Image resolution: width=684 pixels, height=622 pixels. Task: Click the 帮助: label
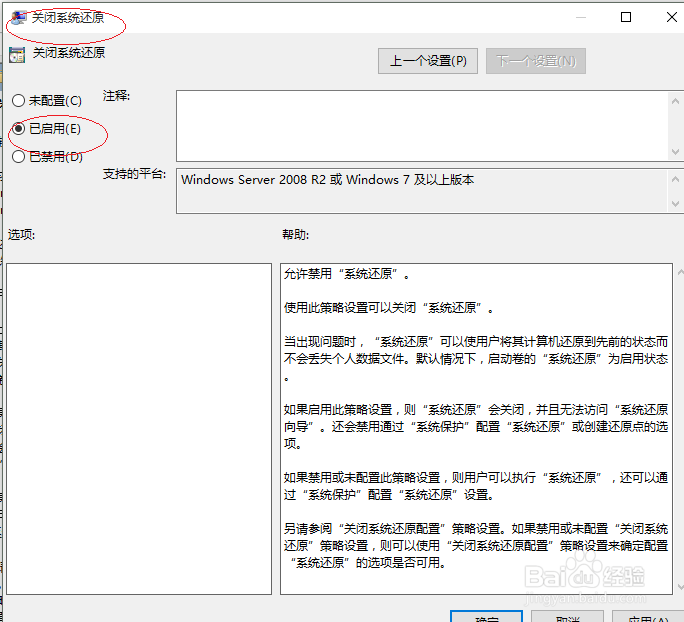click(x=296, y=235)
